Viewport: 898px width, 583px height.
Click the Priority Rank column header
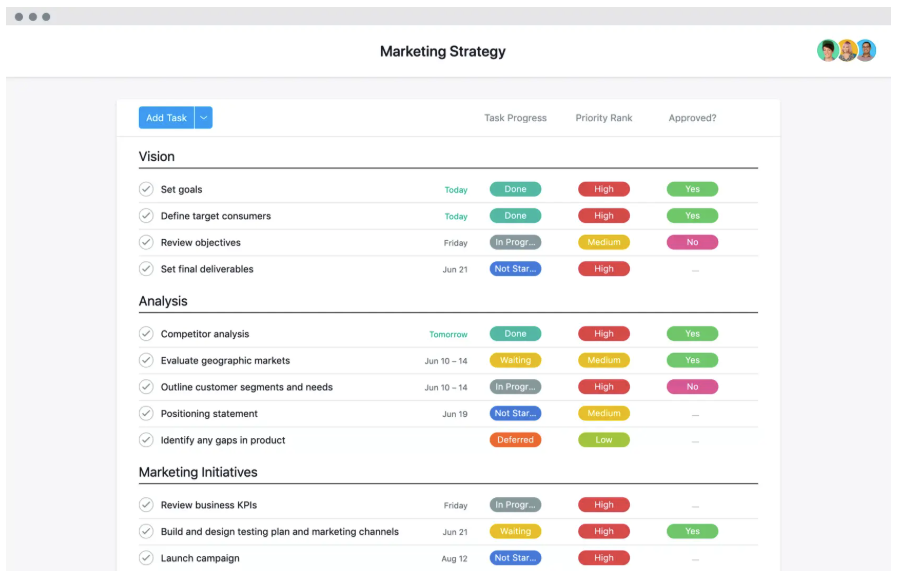(x=604, y=118)
